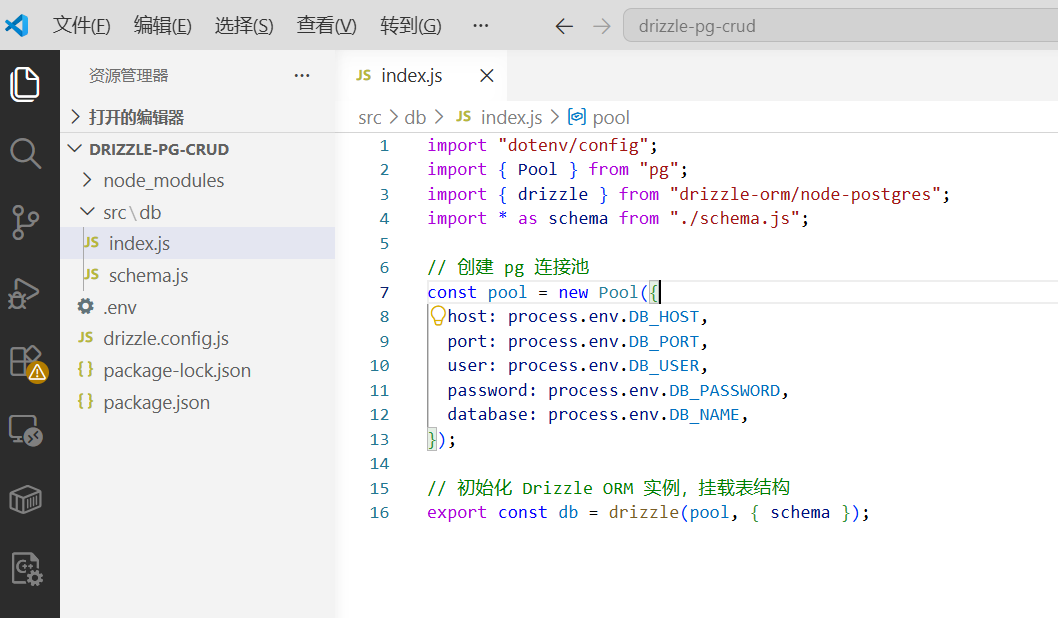The image size is (1058, 618).
Task: Click line number 16 in the gutter
Action: (379, 512)
